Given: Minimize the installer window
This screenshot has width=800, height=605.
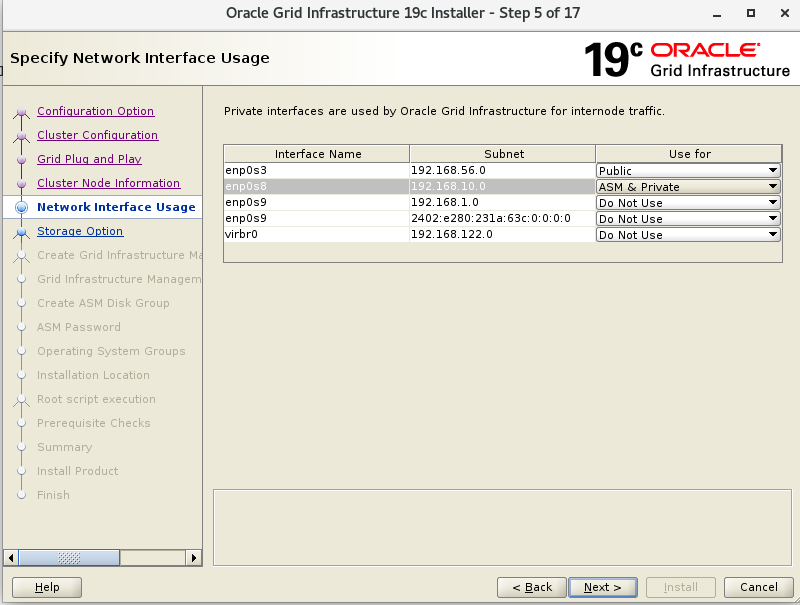Looking at the screenshot, I should pos(717,14).
